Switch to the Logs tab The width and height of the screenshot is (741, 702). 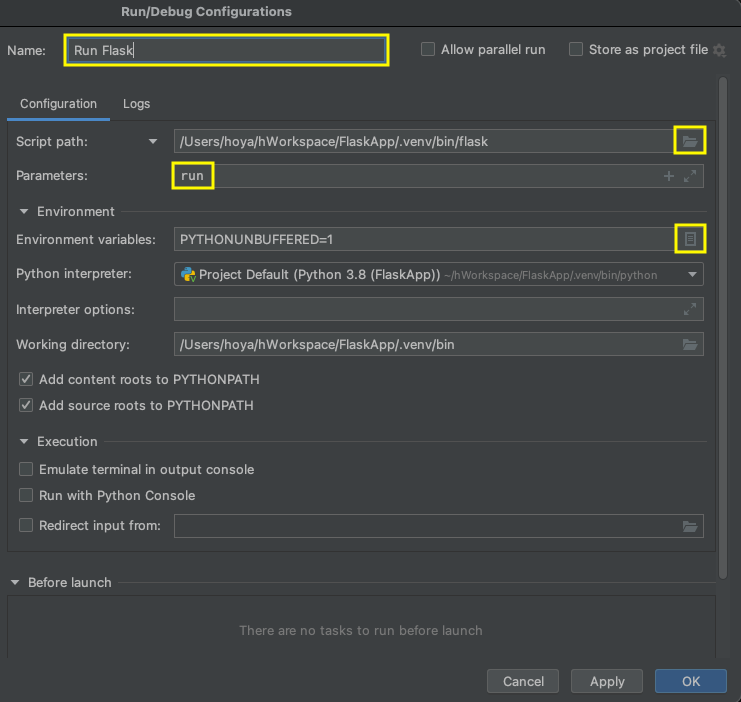click(x=137, y=104)
